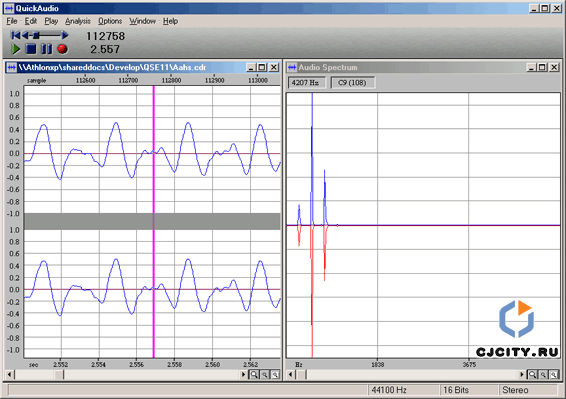The height and width of the screenshot is (399, 566).
Task: Open the Analysis menu
Action: 78,21
